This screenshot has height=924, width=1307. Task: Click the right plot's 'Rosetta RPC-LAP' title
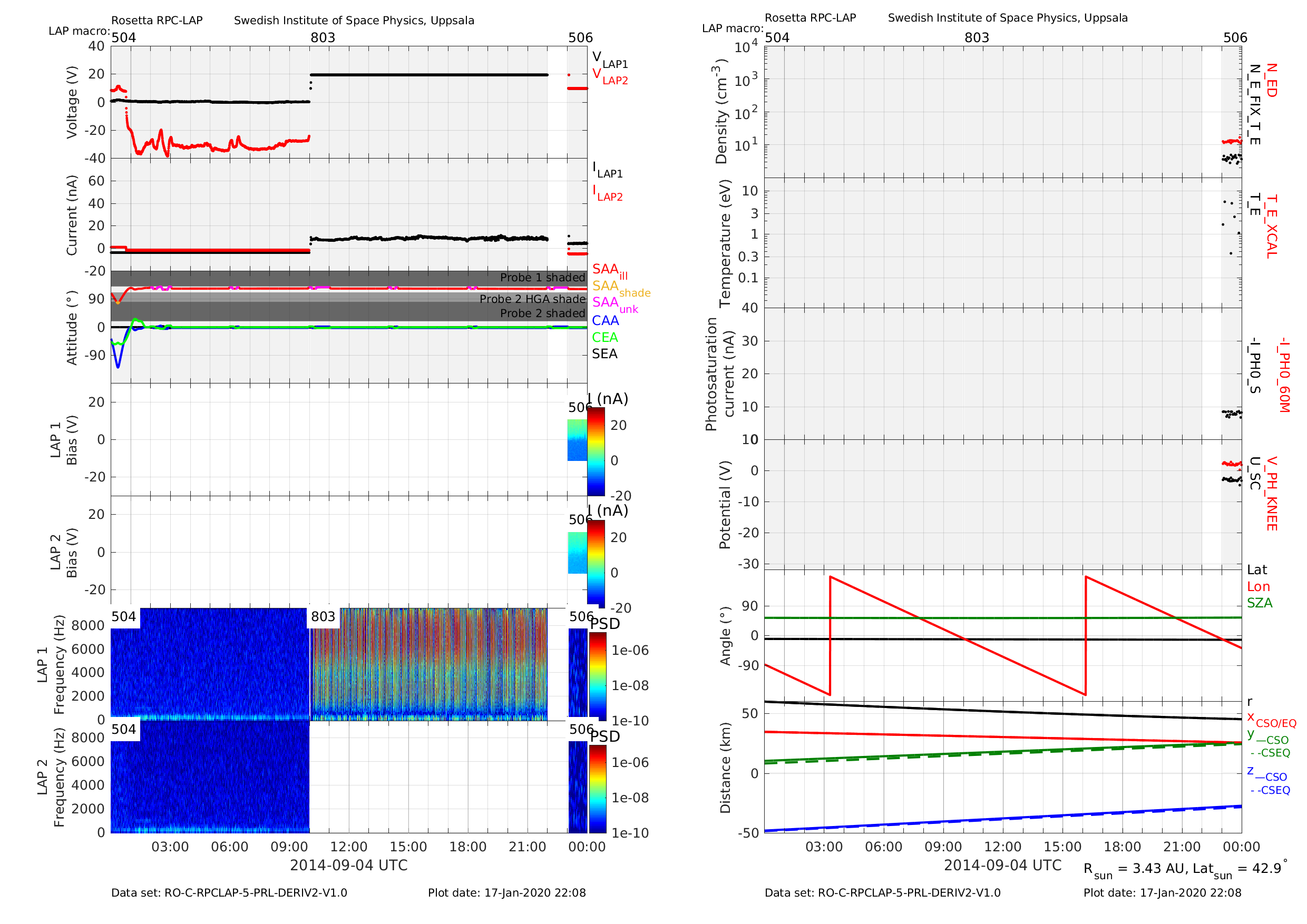point(811,17)
